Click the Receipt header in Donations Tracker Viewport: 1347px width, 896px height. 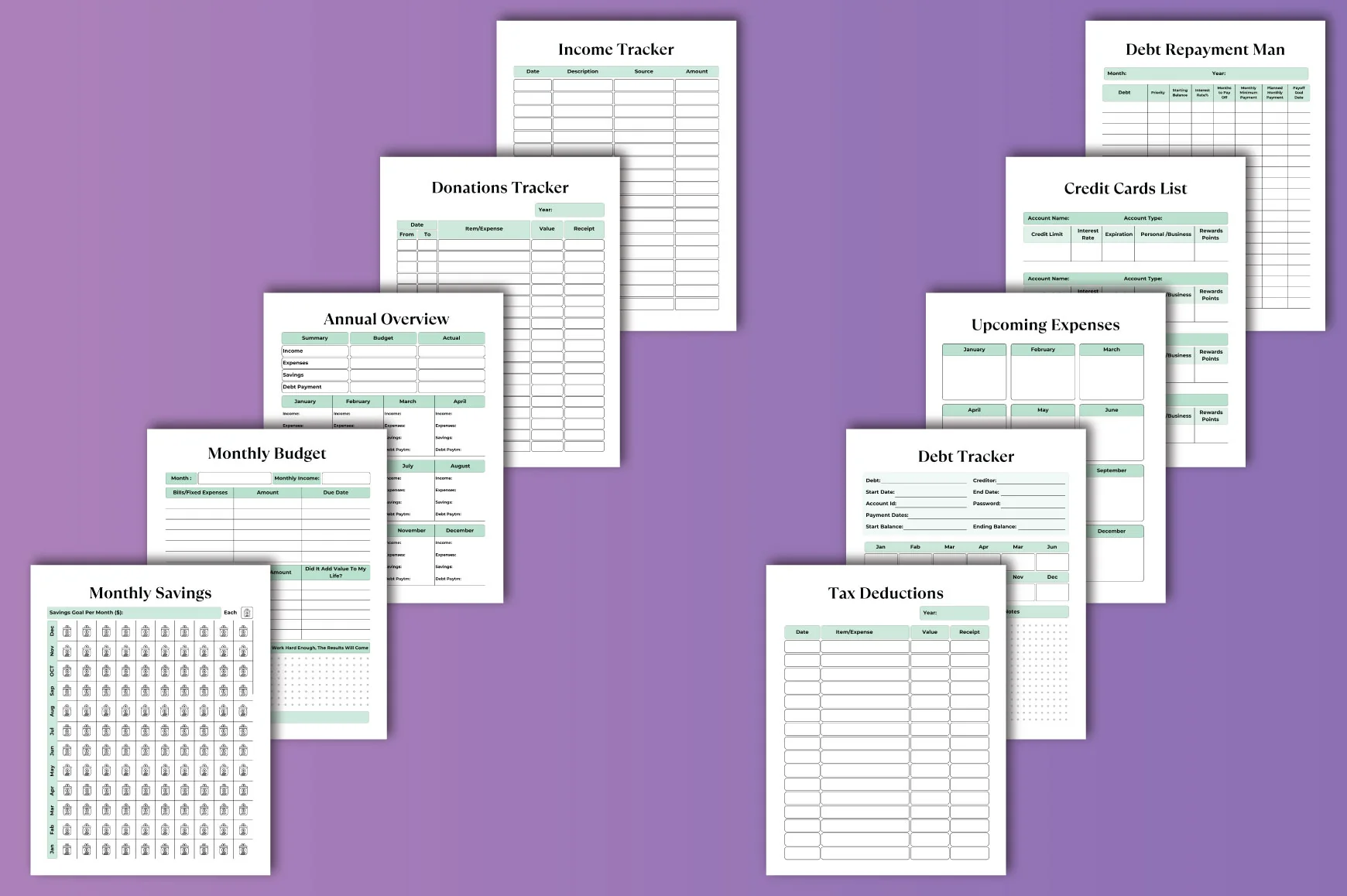pyautogui.click(x=584, y=229)
